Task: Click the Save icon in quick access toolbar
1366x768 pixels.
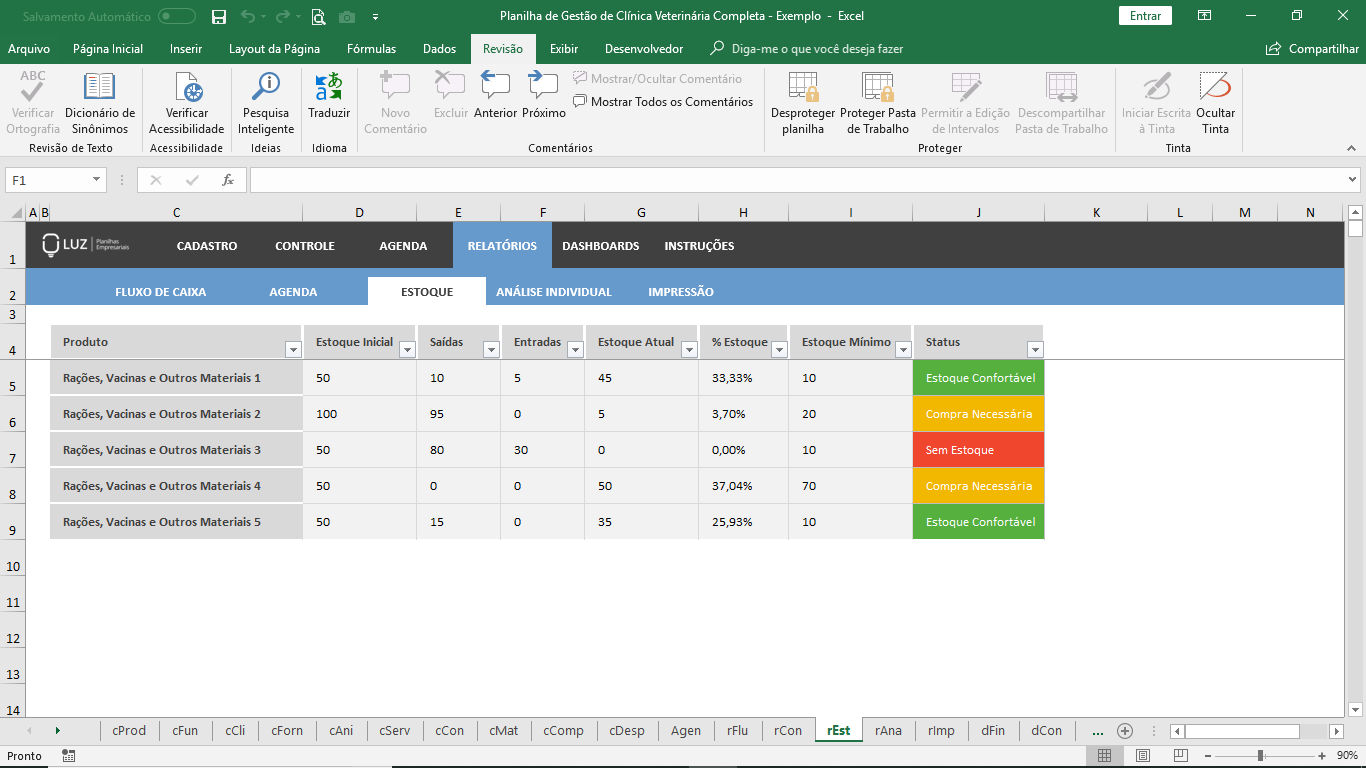Action: [x=219, y=16]
